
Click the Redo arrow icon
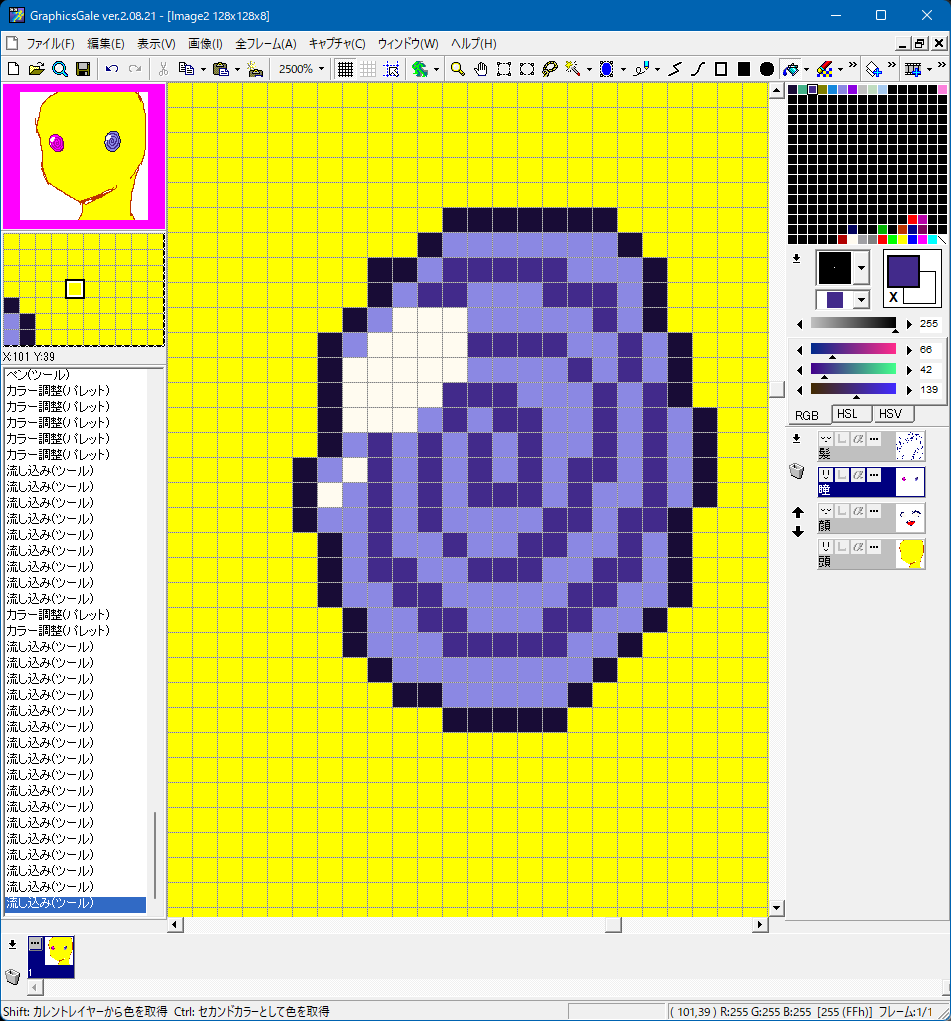click(x=135, y=69)
